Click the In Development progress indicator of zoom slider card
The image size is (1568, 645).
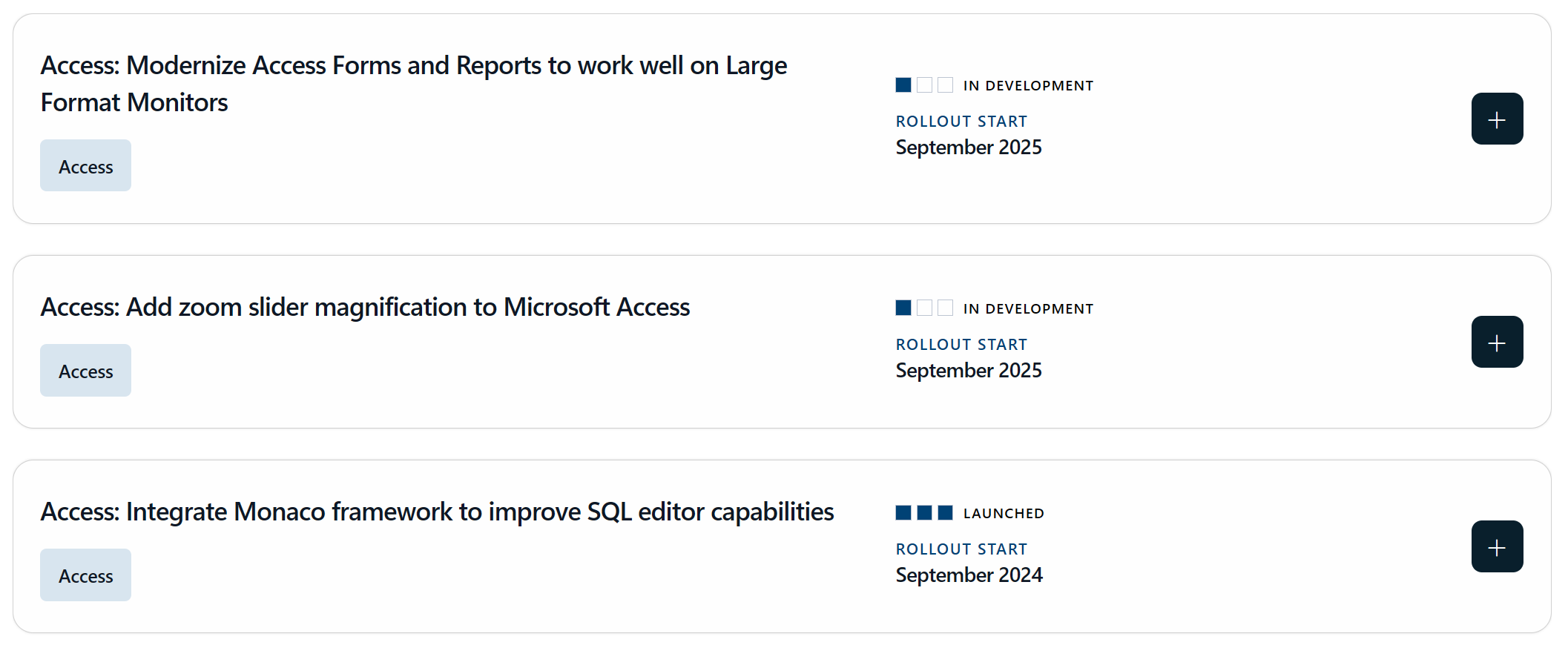924,308
